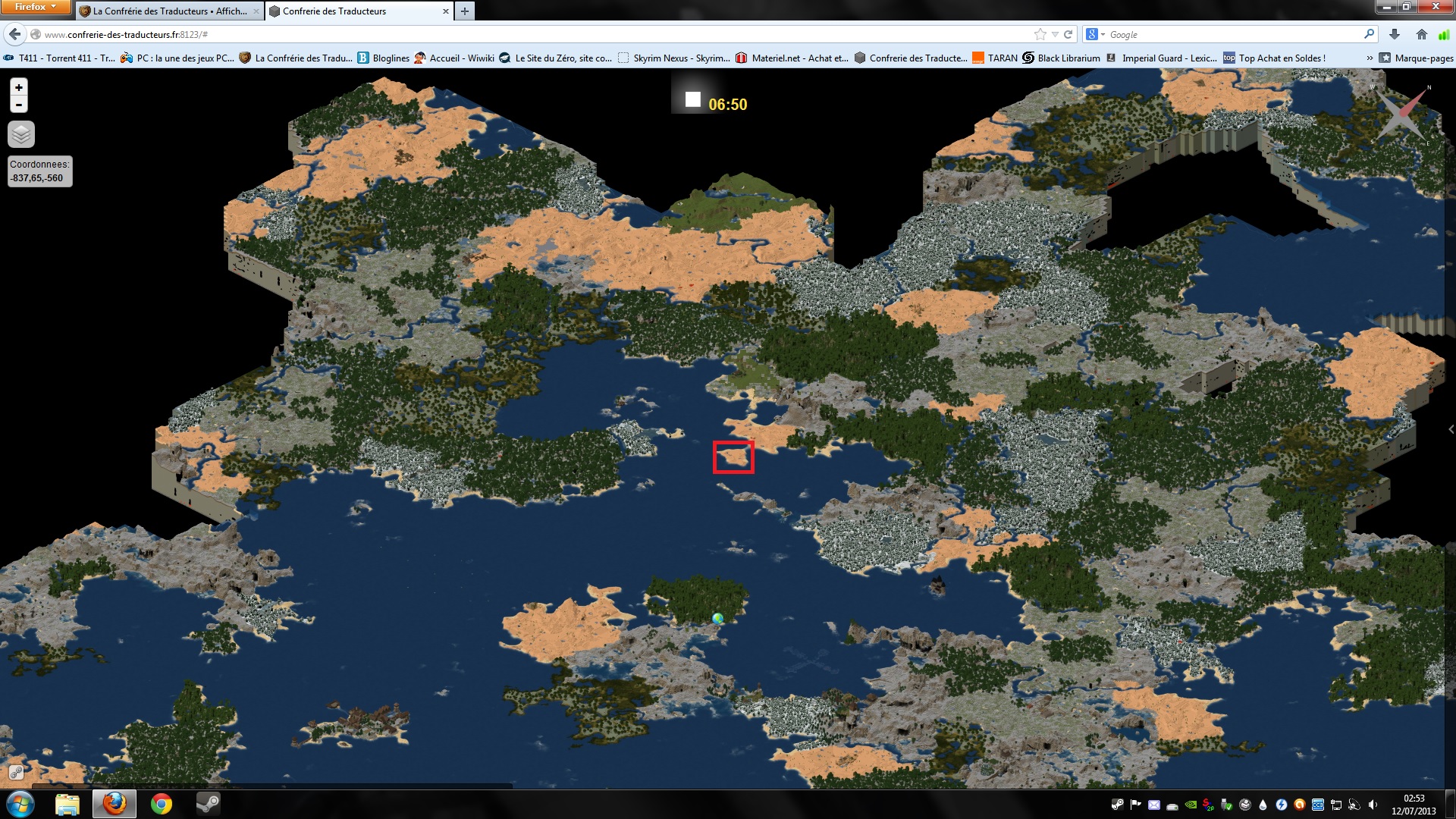Click the link icon at bottom-left of map
Screen dimensions: 1456x819
point(16,773)
